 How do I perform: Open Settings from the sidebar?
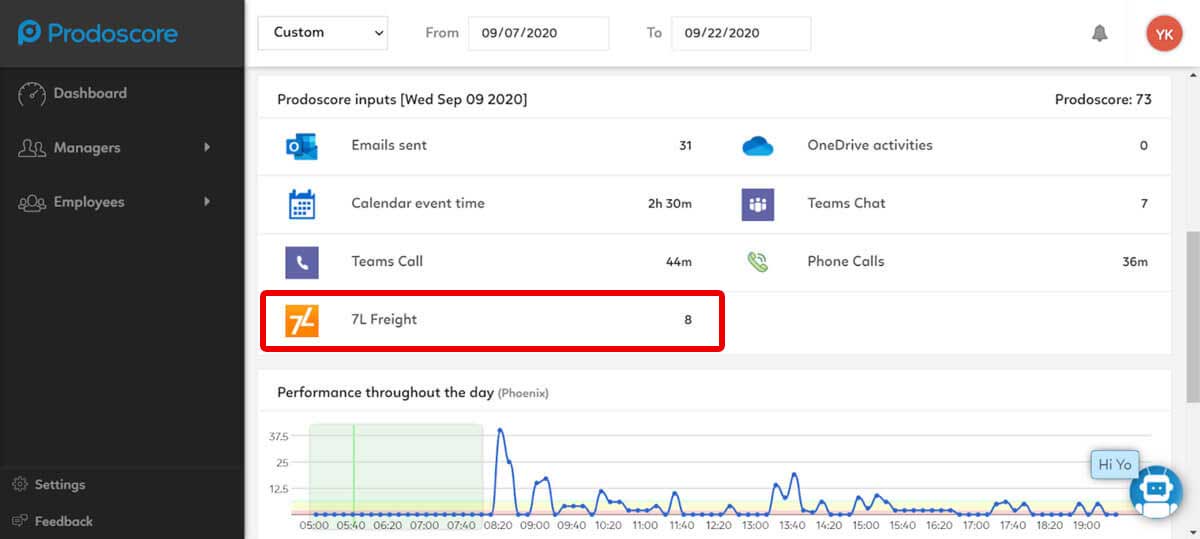(59, 485)
